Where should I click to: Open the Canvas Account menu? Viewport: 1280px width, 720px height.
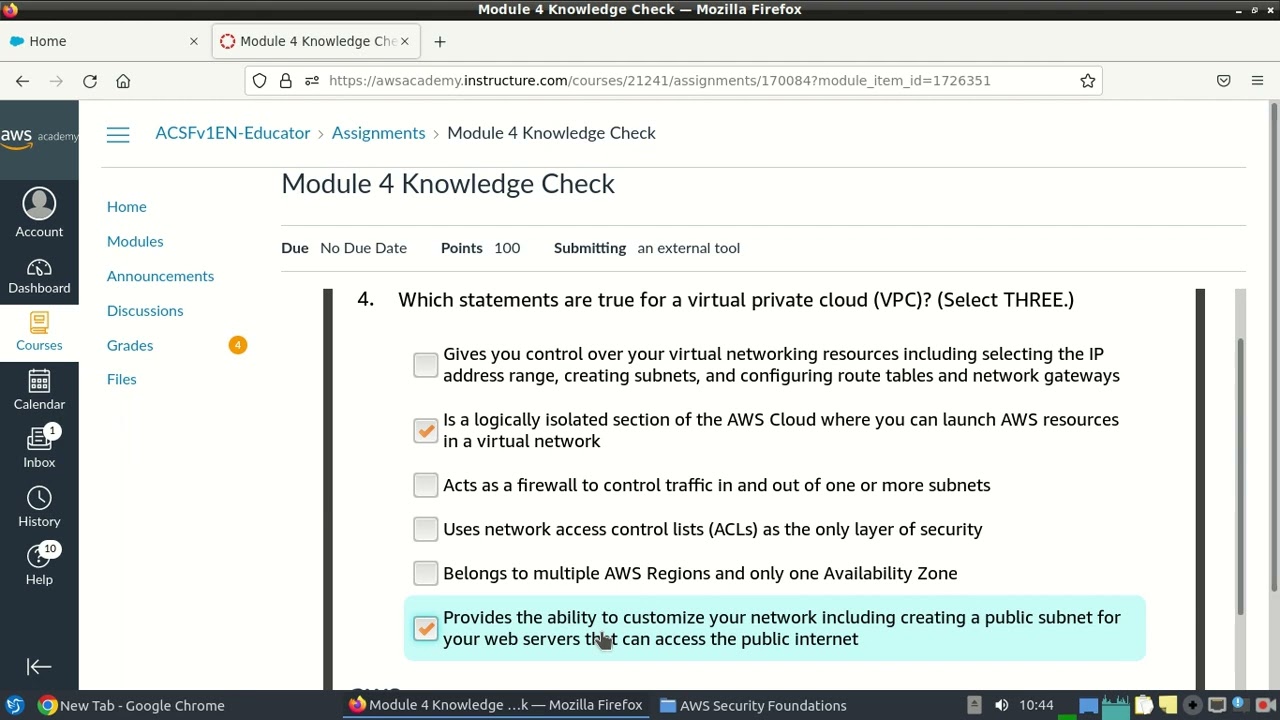(39, 214)
